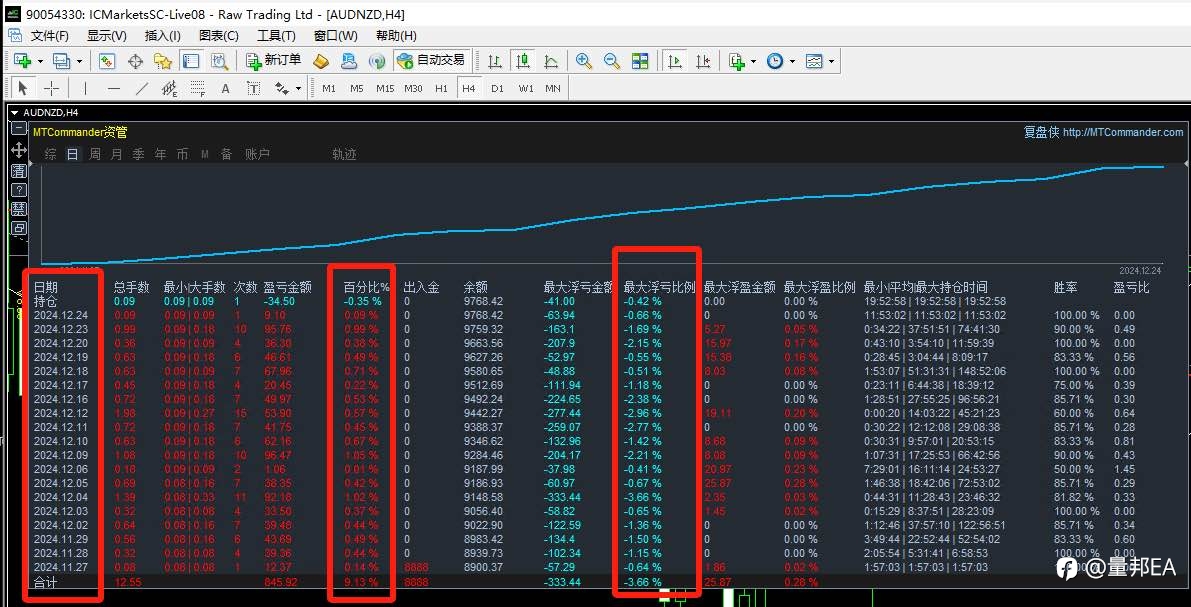Click the zoom out magnifier icon
This screenshot has width=1191, height=607.
611,62
